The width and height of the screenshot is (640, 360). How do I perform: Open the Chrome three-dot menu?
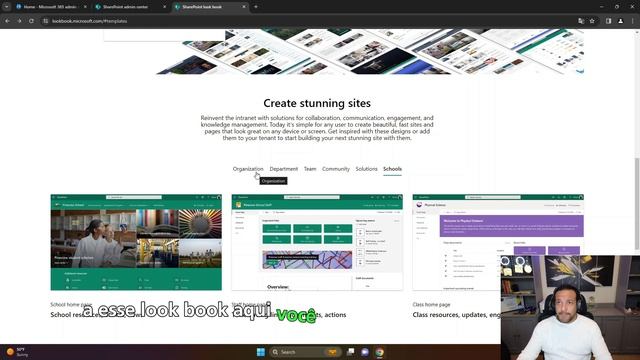click(633, 21)
